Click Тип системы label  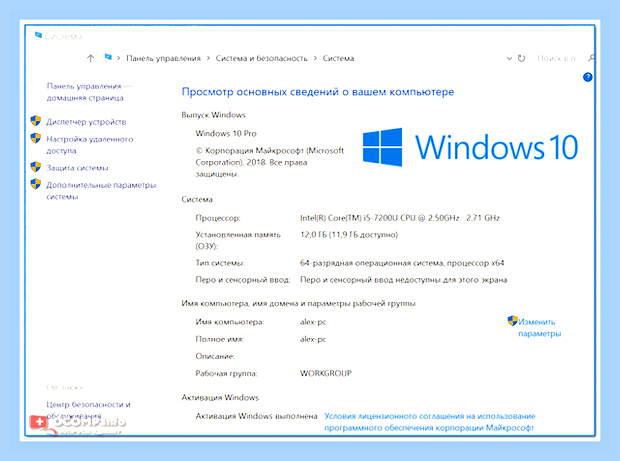pyautogui.click(x=220, y=263)
